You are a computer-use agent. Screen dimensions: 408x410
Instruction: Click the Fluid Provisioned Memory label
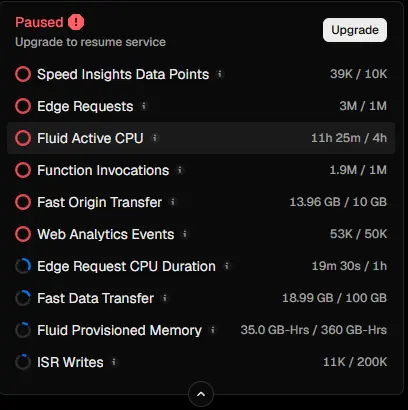(119, 330)
